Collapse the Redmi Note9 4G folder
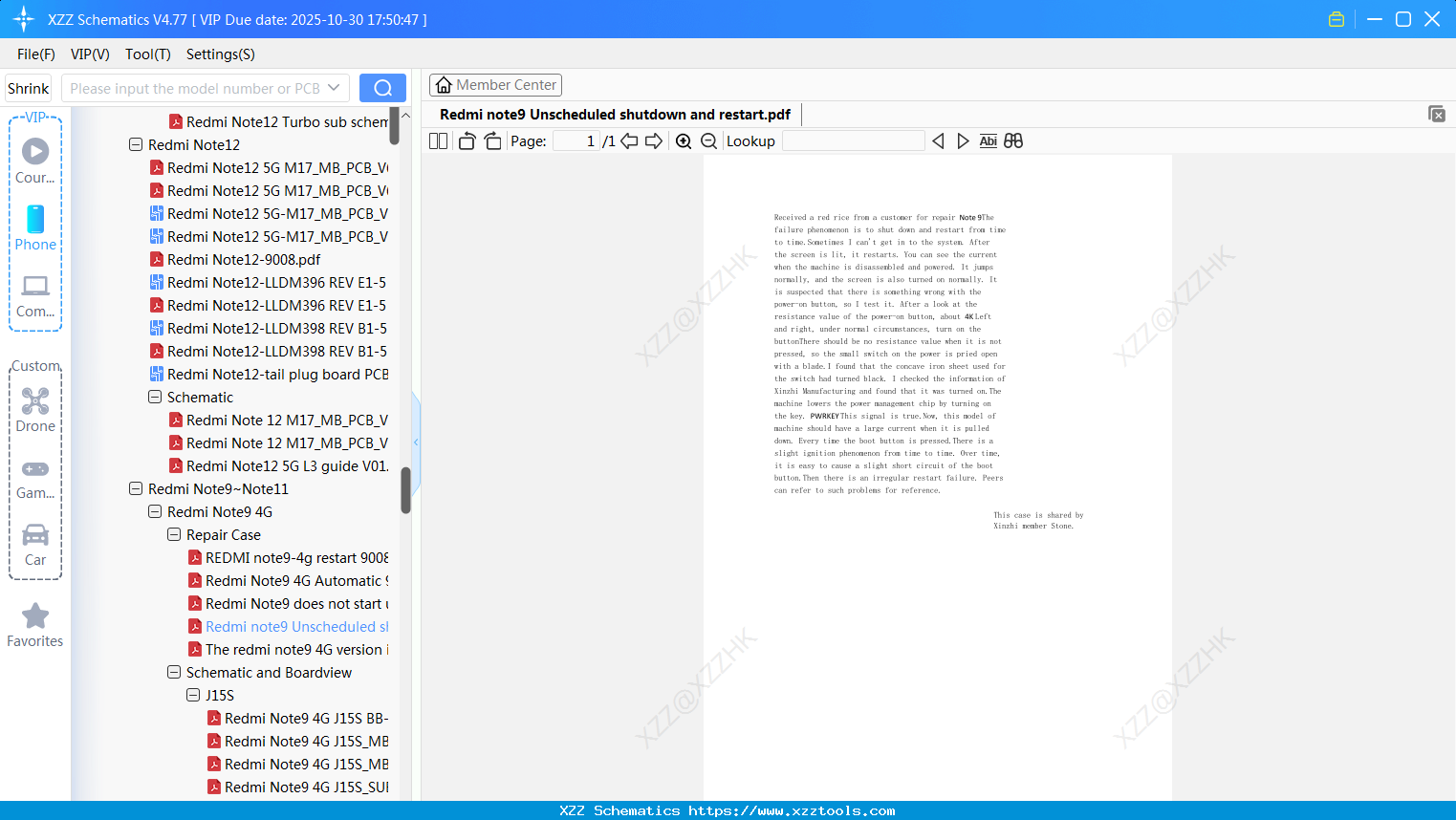The height and width of the screenshot is (820, 1456). tap(155, 512)
